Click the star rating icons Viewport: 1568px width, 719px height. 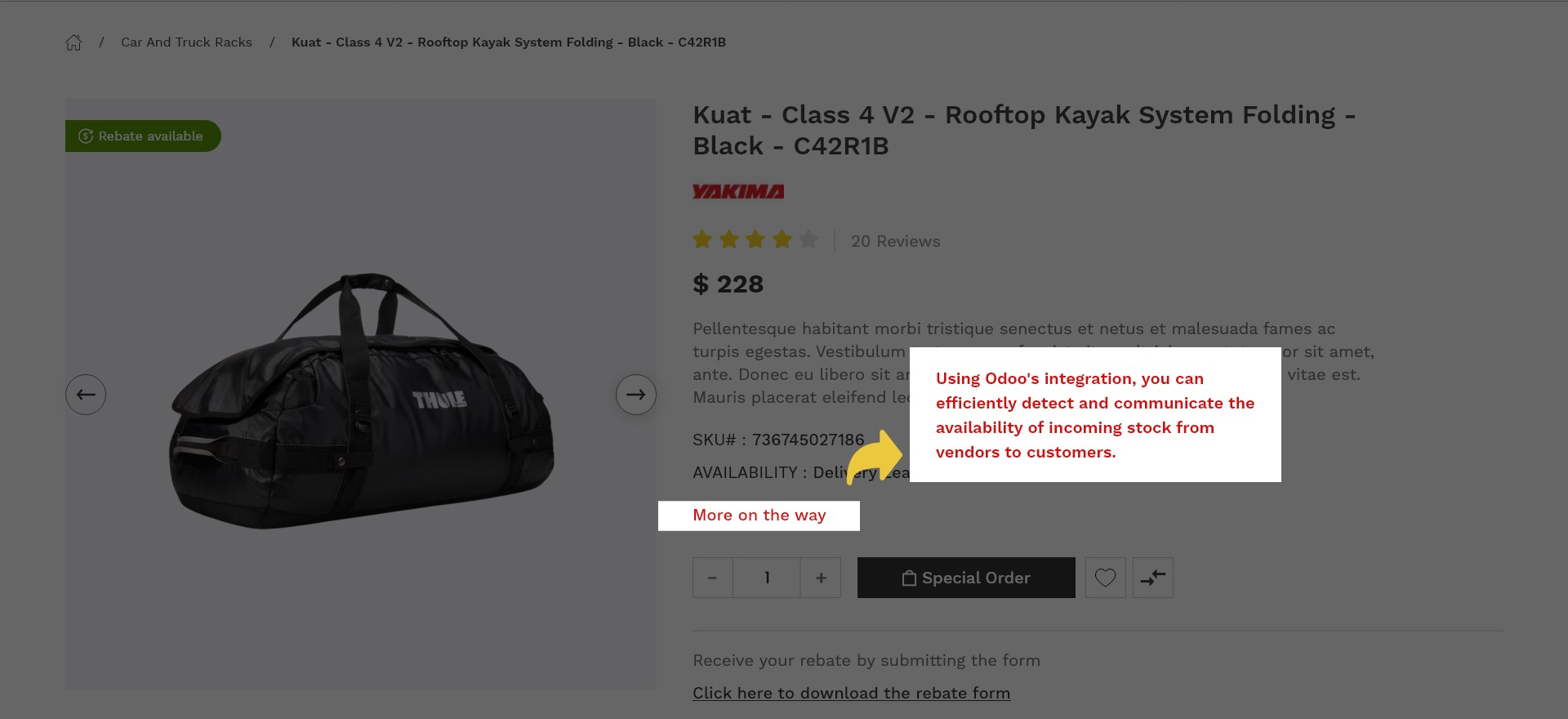point(755,240)
